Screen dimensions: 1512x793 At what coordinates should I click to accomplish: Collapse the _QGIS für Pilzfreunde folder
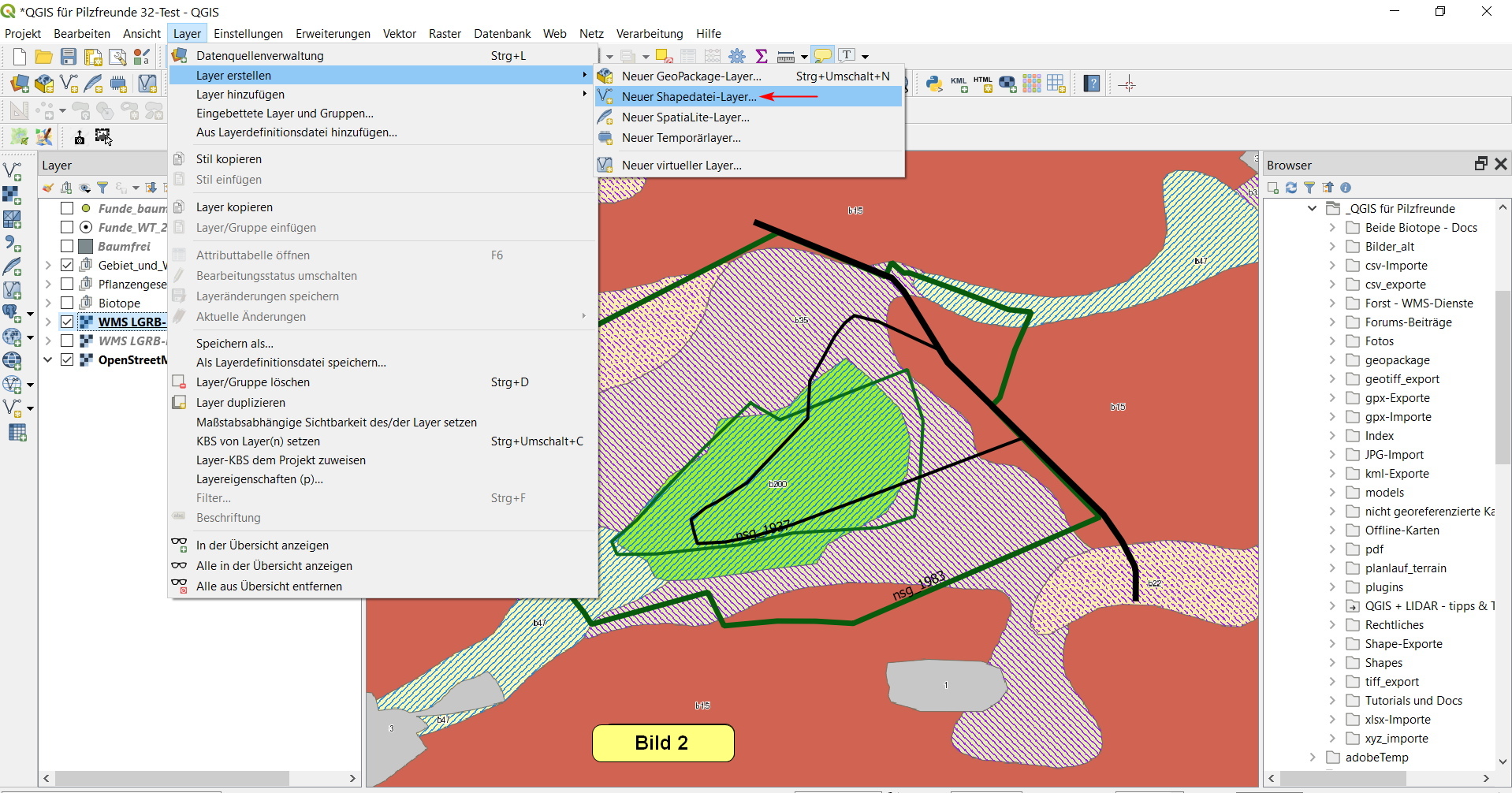coord(1313,209)
